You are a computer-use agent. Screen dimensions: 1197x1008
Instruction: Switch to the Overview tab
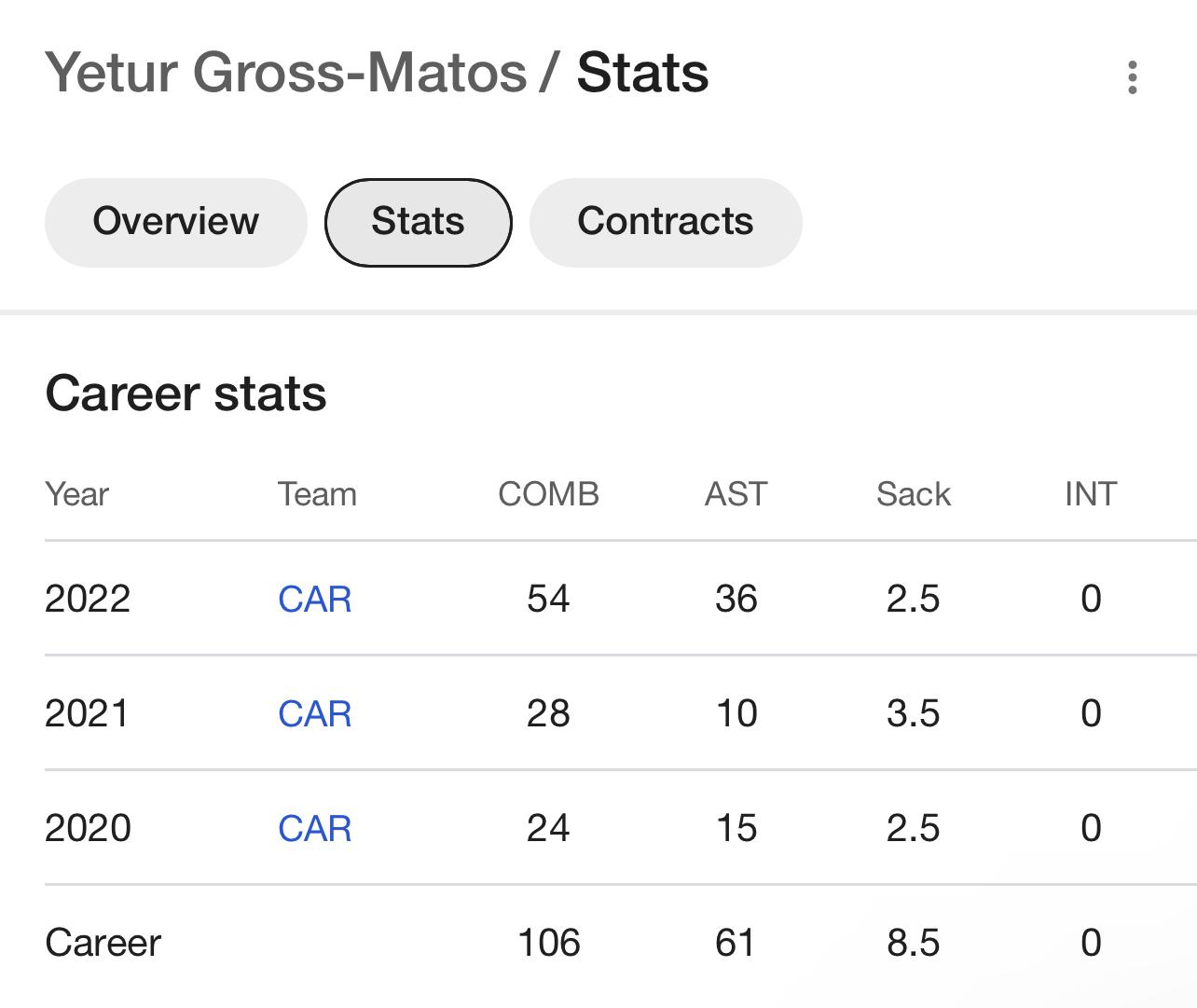click(175, 222)
